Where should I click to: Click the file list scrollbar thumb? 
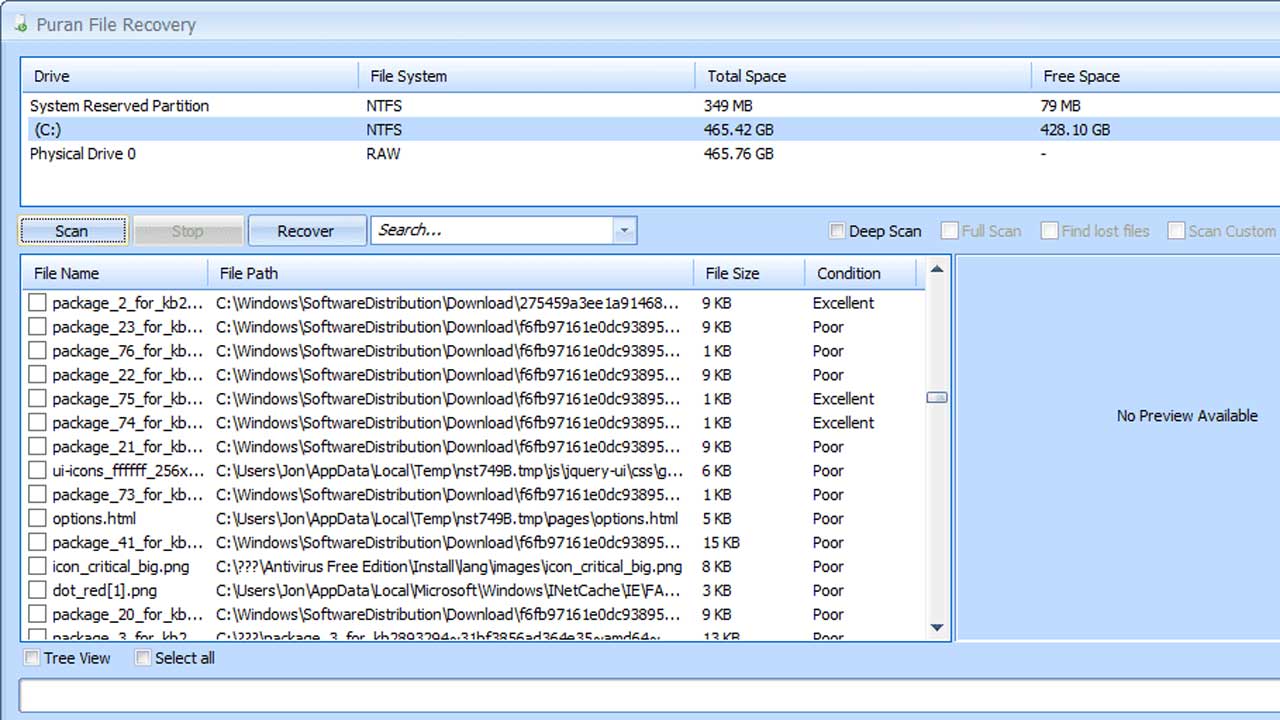pos(937,398)
